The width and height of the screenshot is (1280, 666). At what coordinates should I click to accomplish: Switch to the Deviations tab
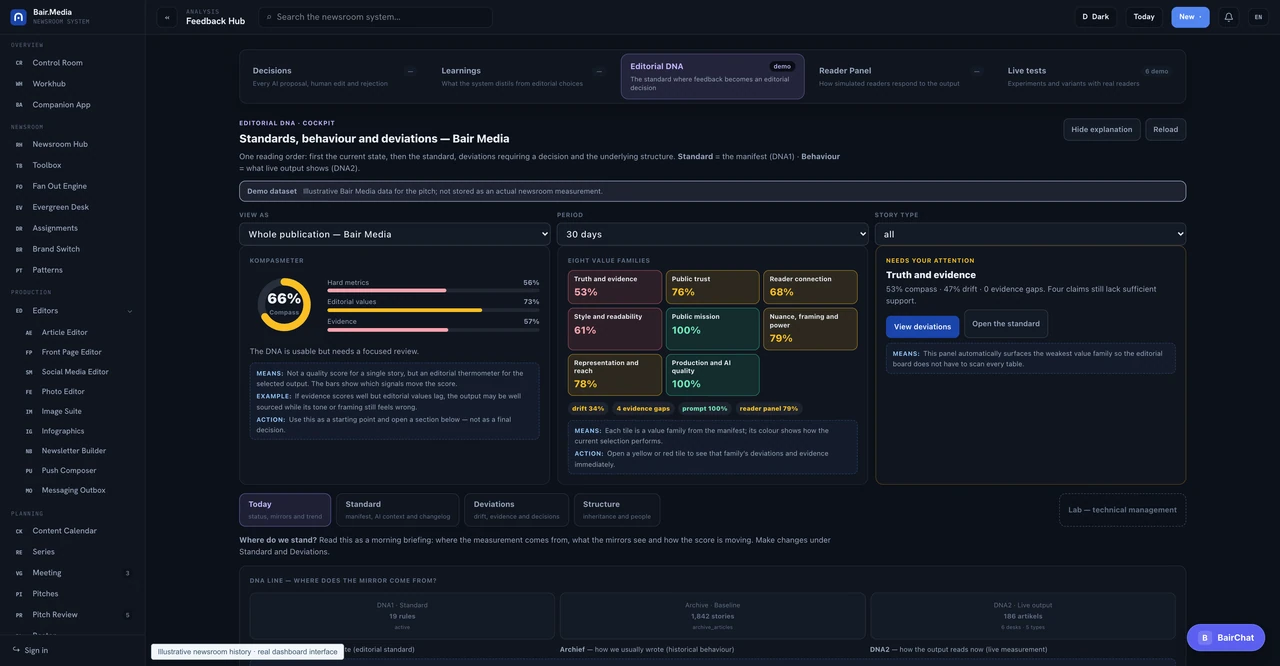click(x=516, y=510)
